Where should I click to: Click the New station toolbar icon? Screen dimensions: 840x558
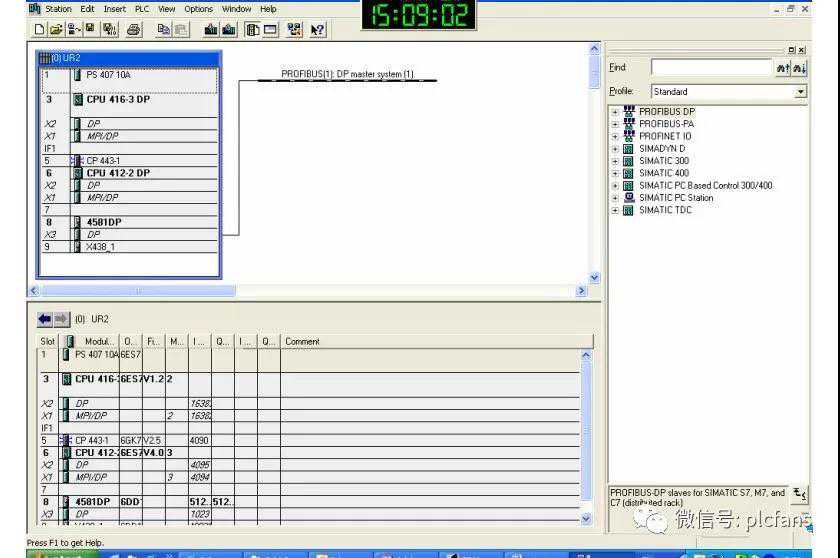pos(39,30)
